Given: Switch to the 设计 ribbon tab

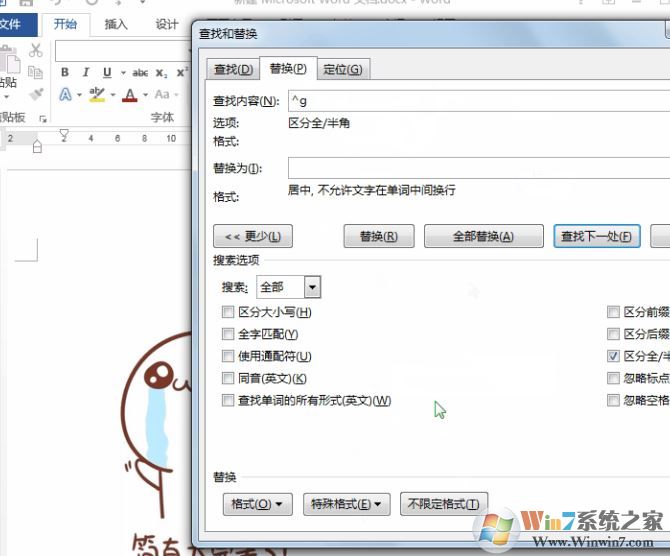Looking at the screenshot, I should [167, 25].
